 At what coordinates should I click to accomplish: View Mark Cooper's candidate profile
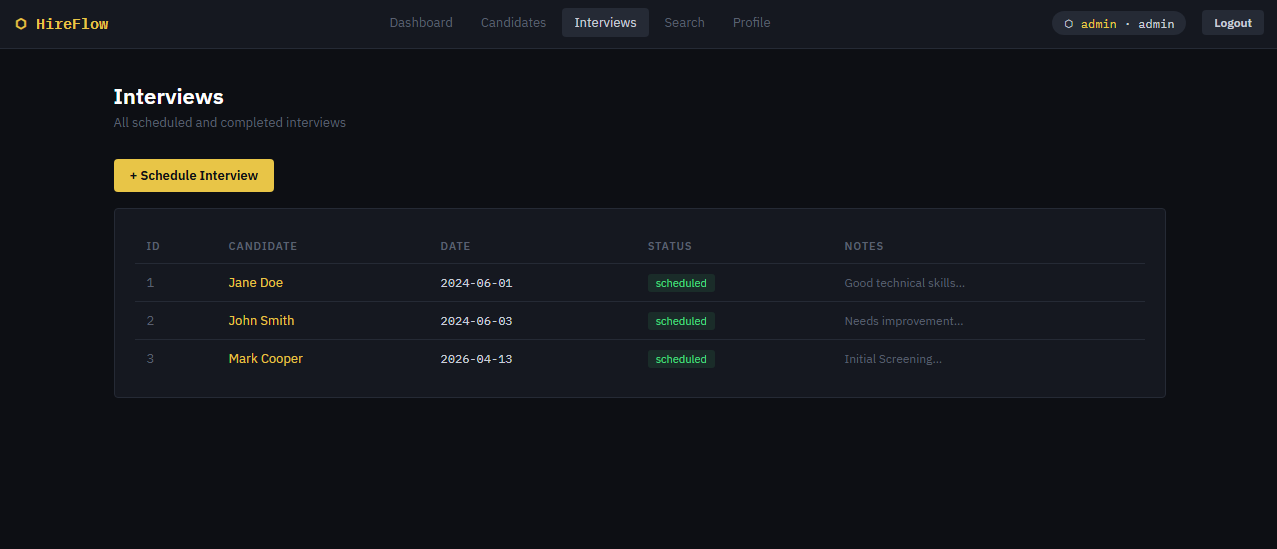click(x=265, y=359)
